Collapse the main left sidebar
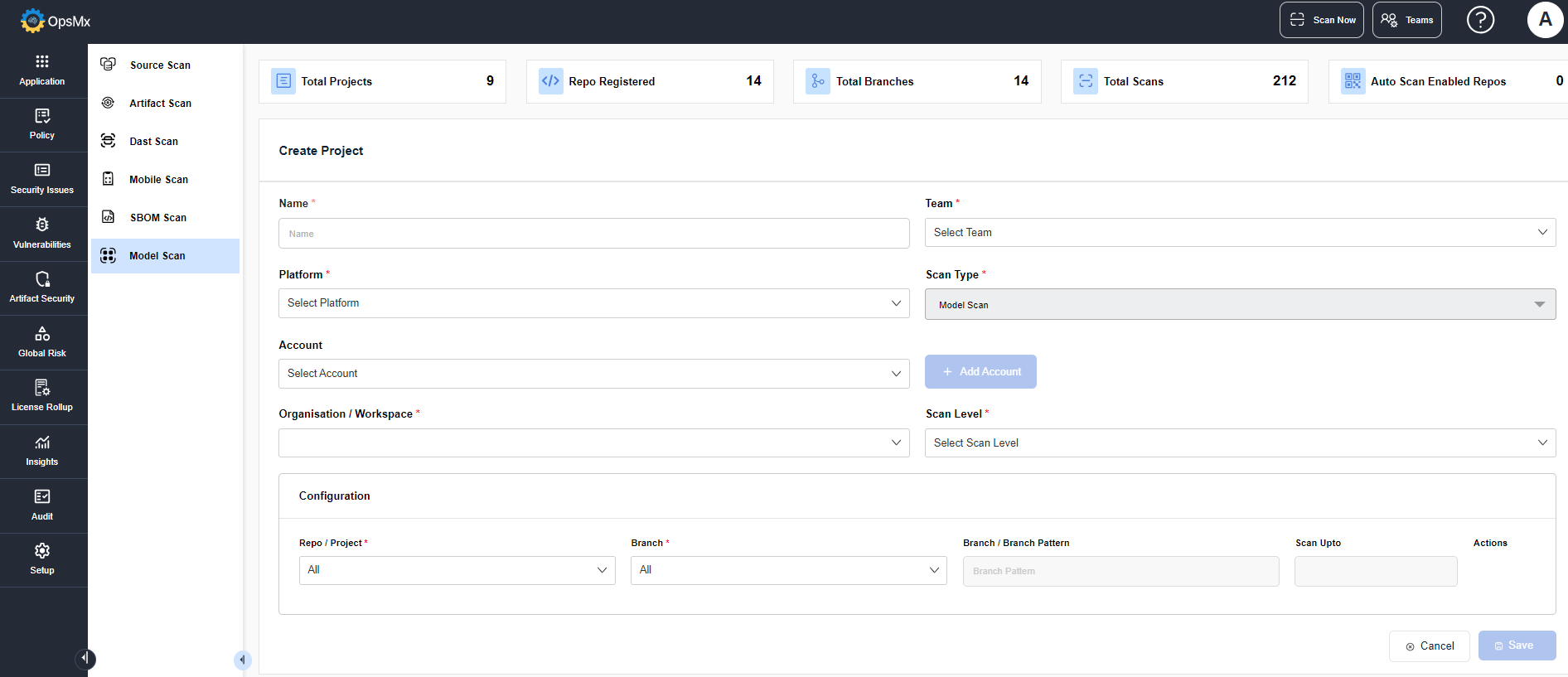Screen dimensions: 1568x677 85,659
